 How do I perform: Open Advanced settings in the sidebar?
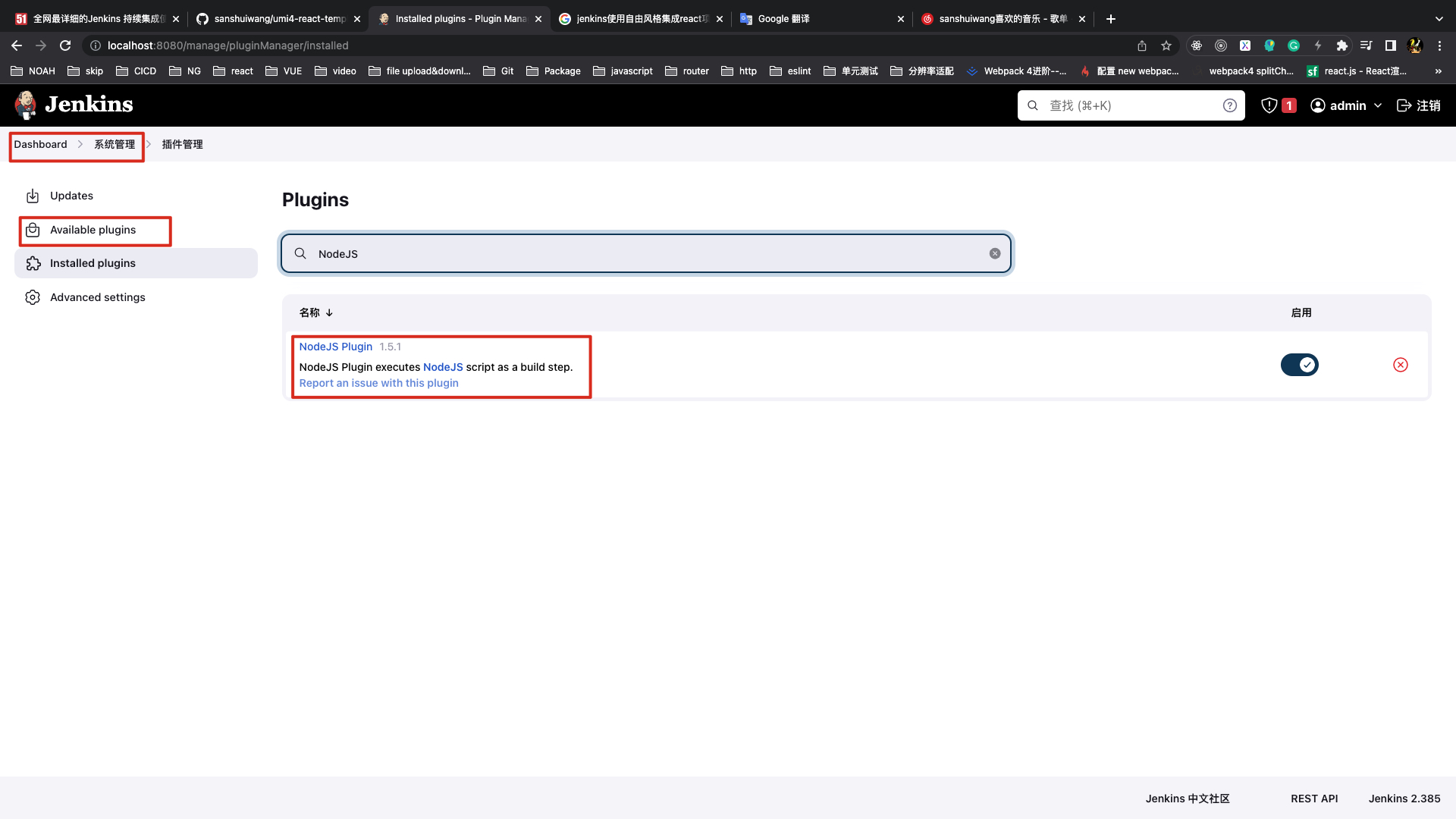(136, 297)
